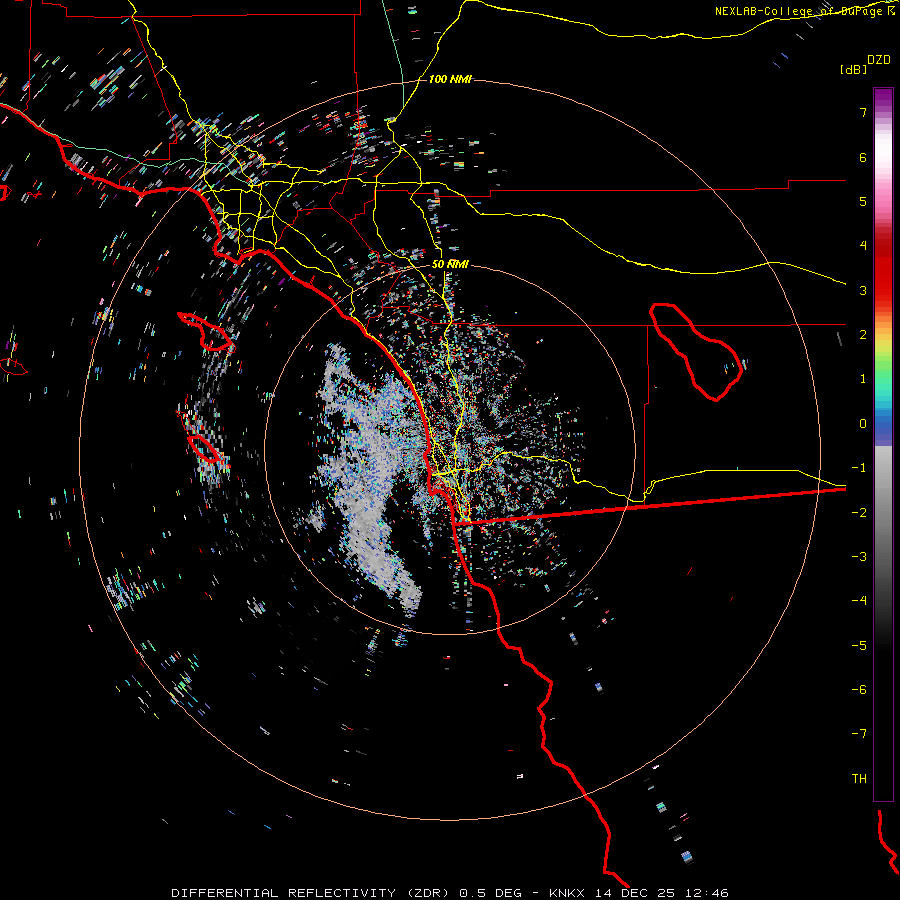
Task: Click "0.5 DEG" elevation in the caption
Action: click(x=491, y=893)
